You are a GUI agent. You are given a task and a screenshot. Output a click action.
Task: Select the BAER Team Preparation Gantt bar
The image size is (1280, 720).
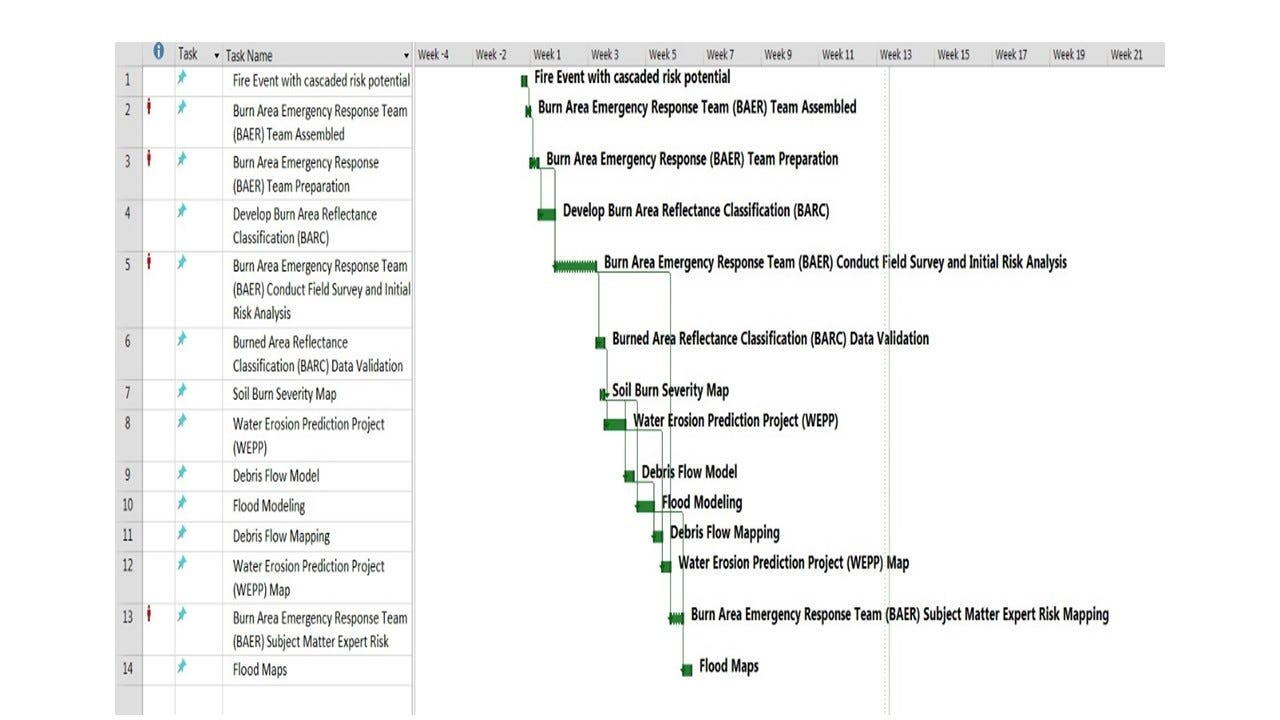[x=535, y=162]
